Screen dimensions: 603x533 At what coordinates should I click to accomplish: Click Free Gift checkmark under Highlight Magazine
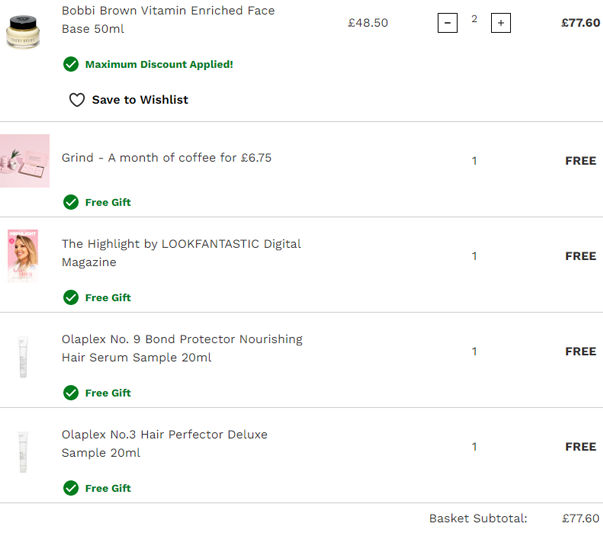pos(71,297)
